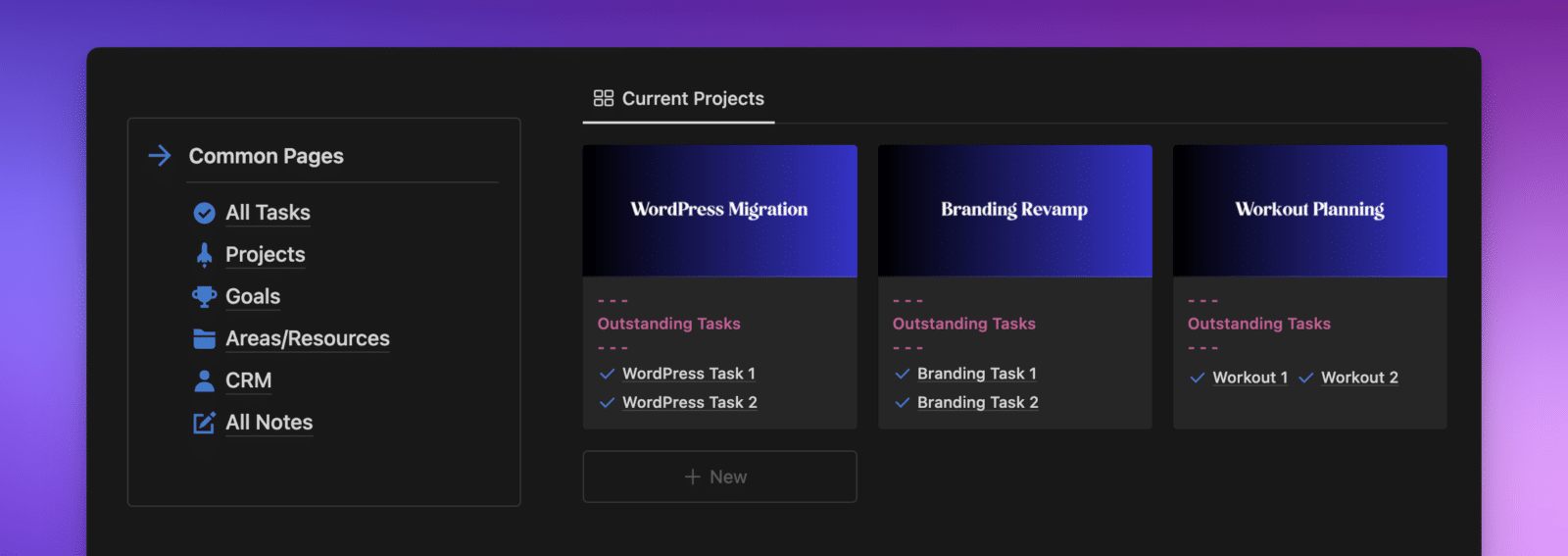
Task: Open the Workout Planning project cover
Action: (1309, 210)
